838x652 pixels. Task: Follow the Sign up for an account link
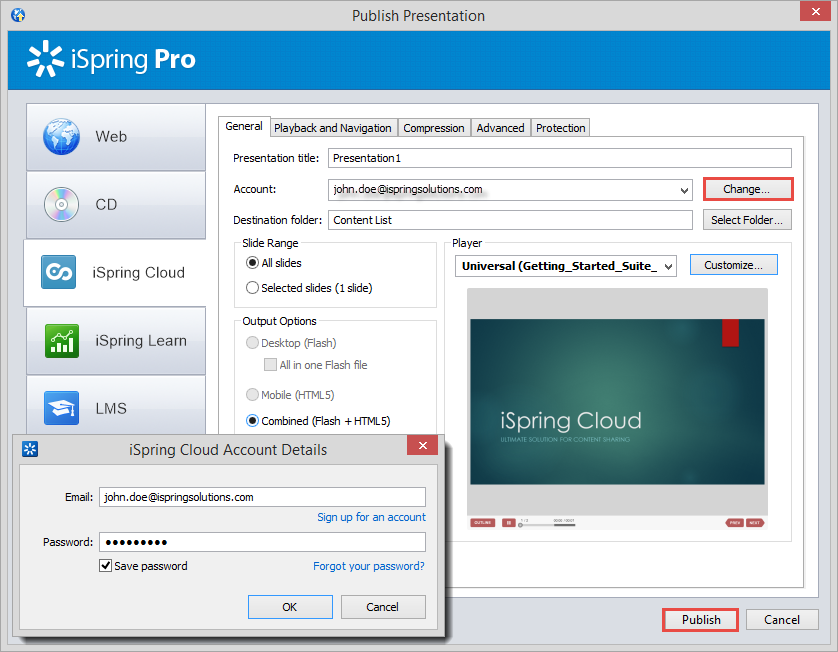371,517
